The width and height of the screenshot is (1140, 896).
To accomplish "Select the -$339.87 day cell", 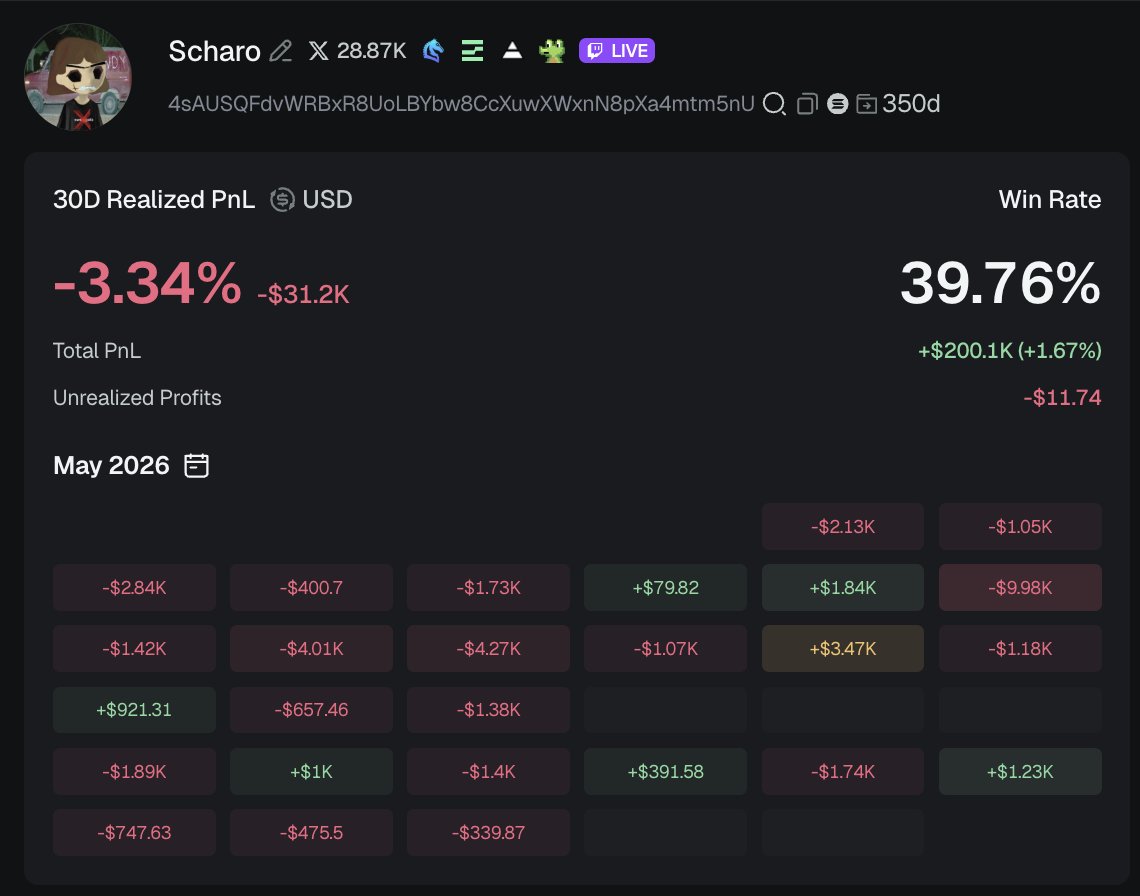I will 489,833.
